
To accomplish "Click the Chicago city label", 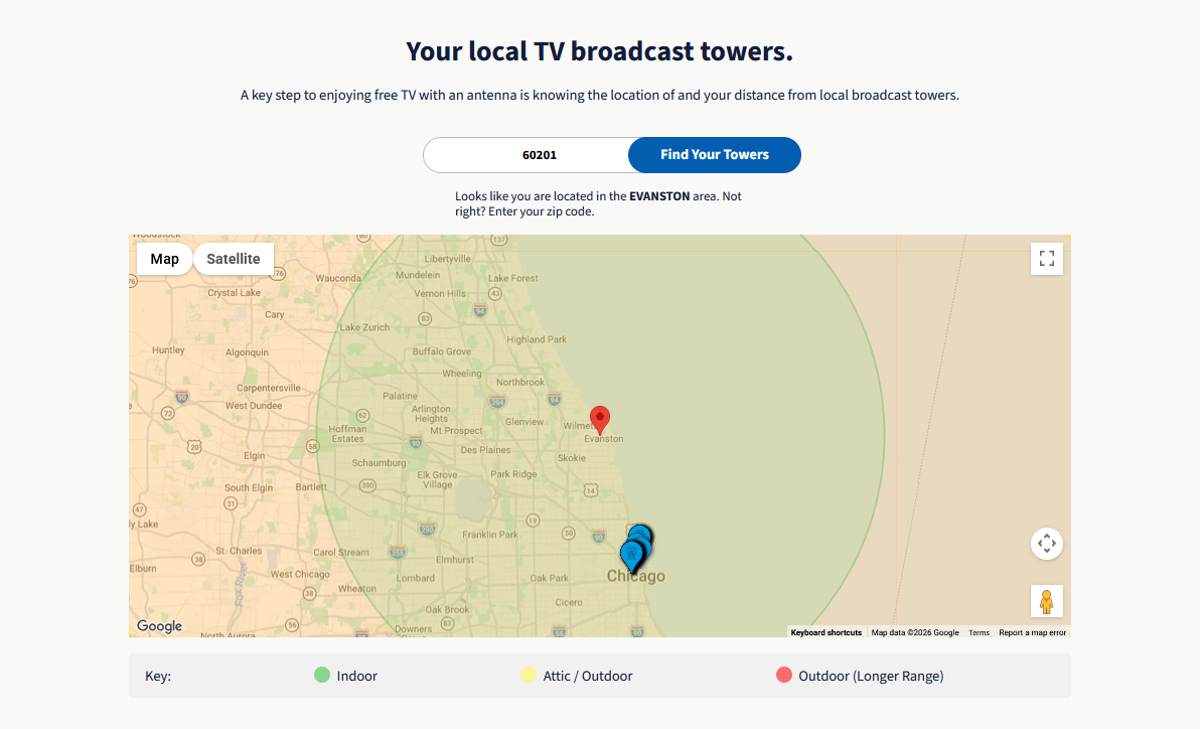I will pyautogui.click(x=636, y=576).
